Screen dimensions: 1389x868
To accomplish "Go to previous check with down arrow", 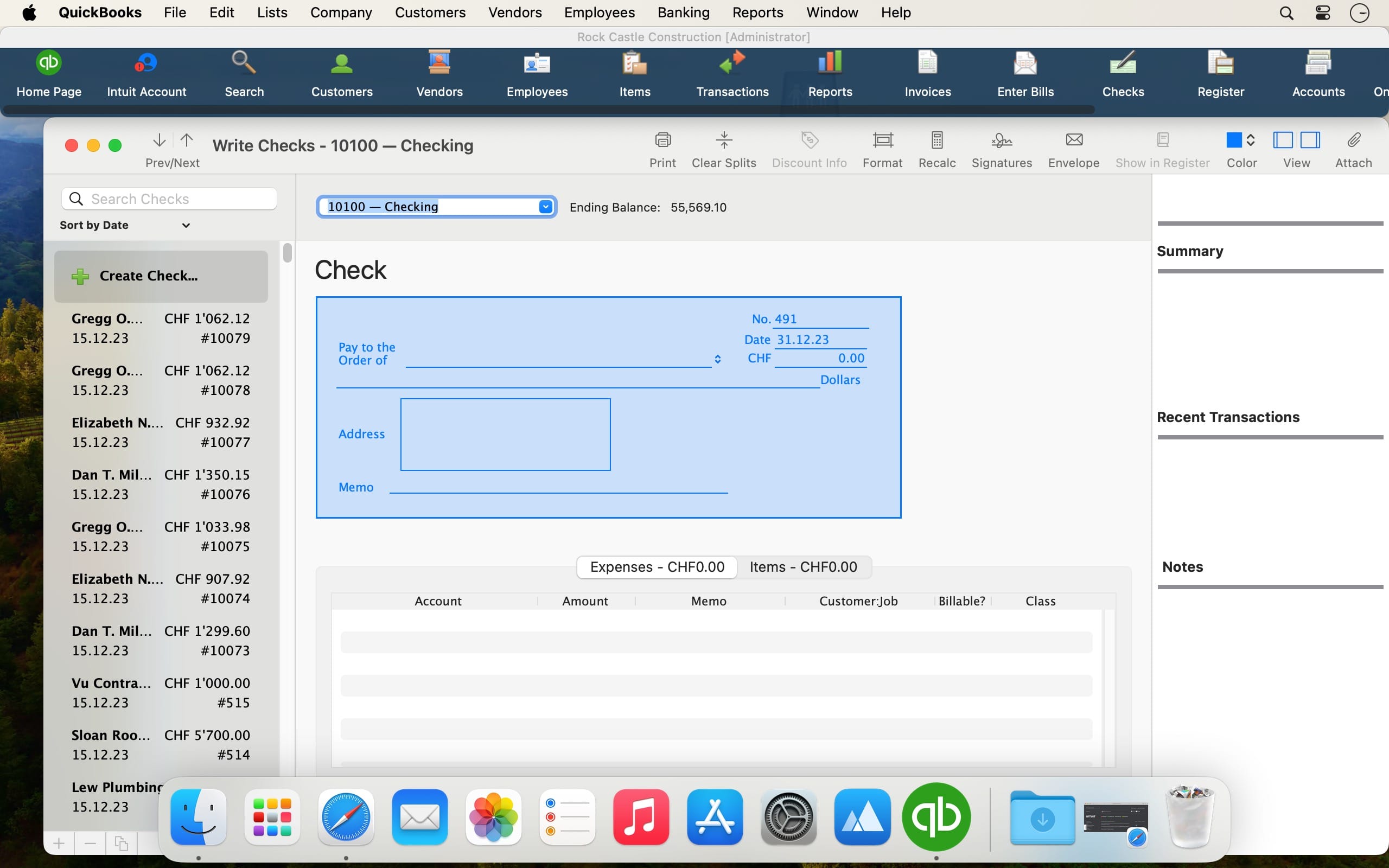I will pos(159,140).
